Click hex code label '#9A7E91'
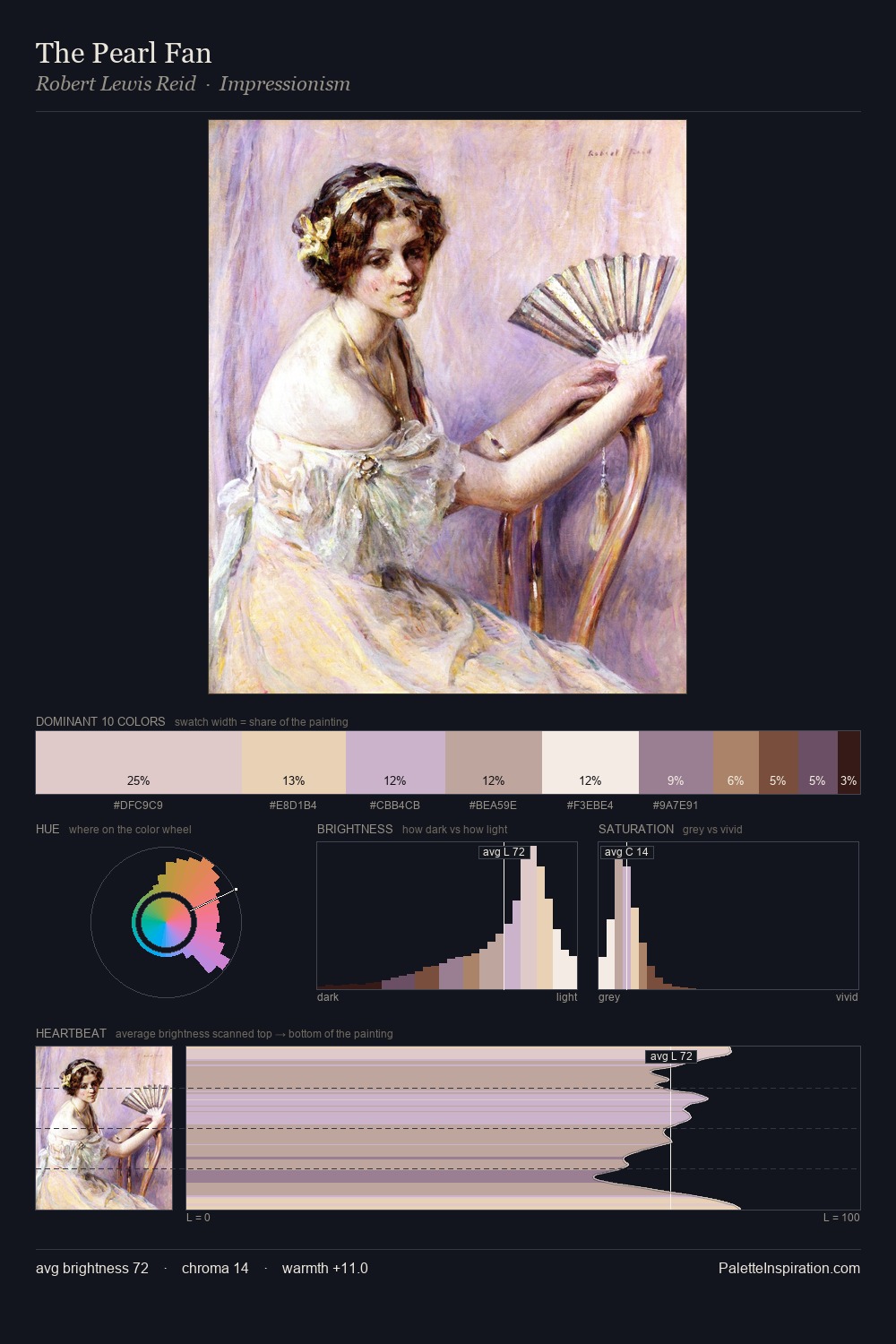Screen dimensions: 896x1344 676,806
